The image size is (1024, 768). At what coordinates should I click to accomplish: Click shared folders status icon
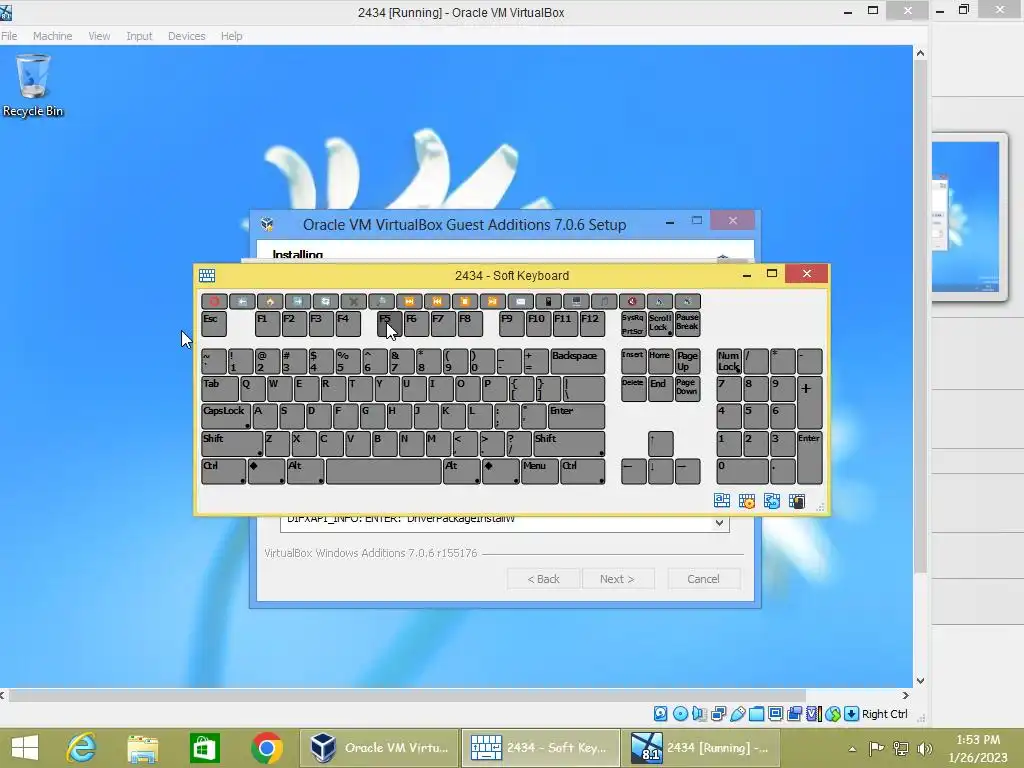tap(756, 714)
